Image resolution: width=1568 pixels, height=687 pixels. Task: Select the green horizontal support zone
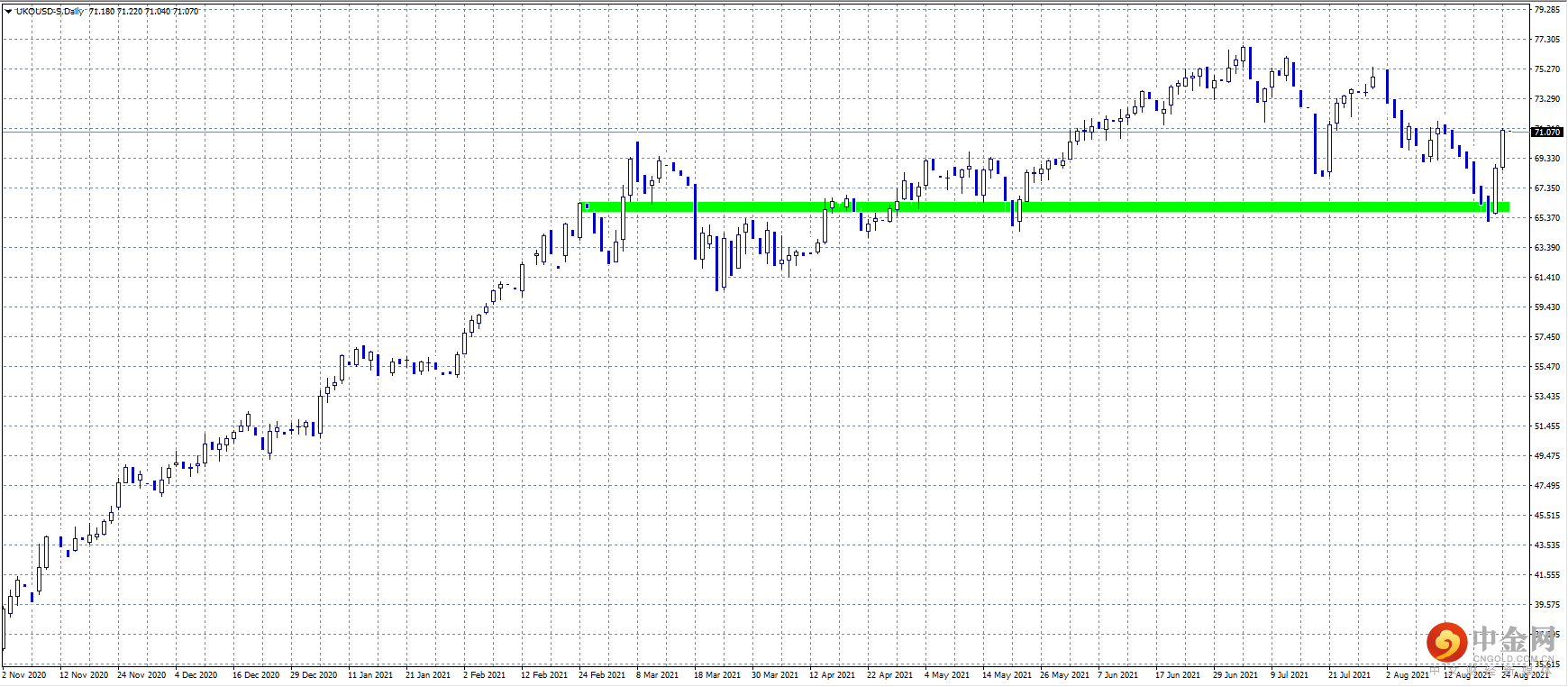[x=1044, y=207]
